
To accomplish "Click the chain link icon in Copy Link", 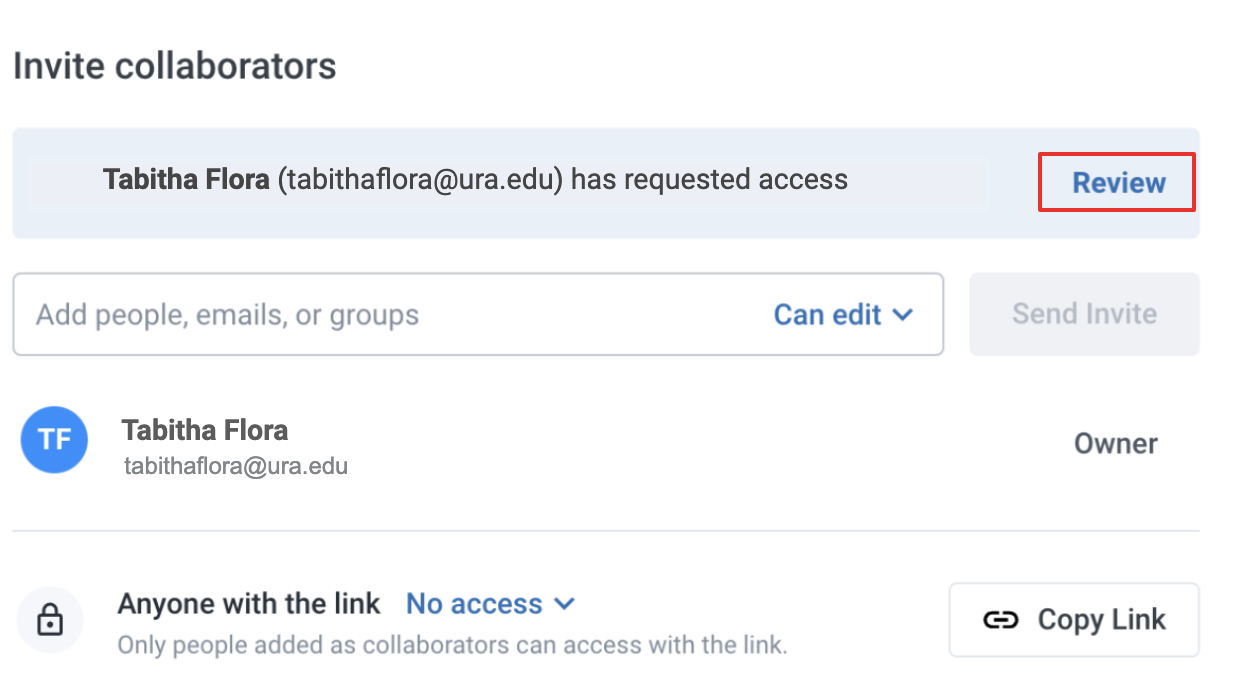I will (1000, 620).
